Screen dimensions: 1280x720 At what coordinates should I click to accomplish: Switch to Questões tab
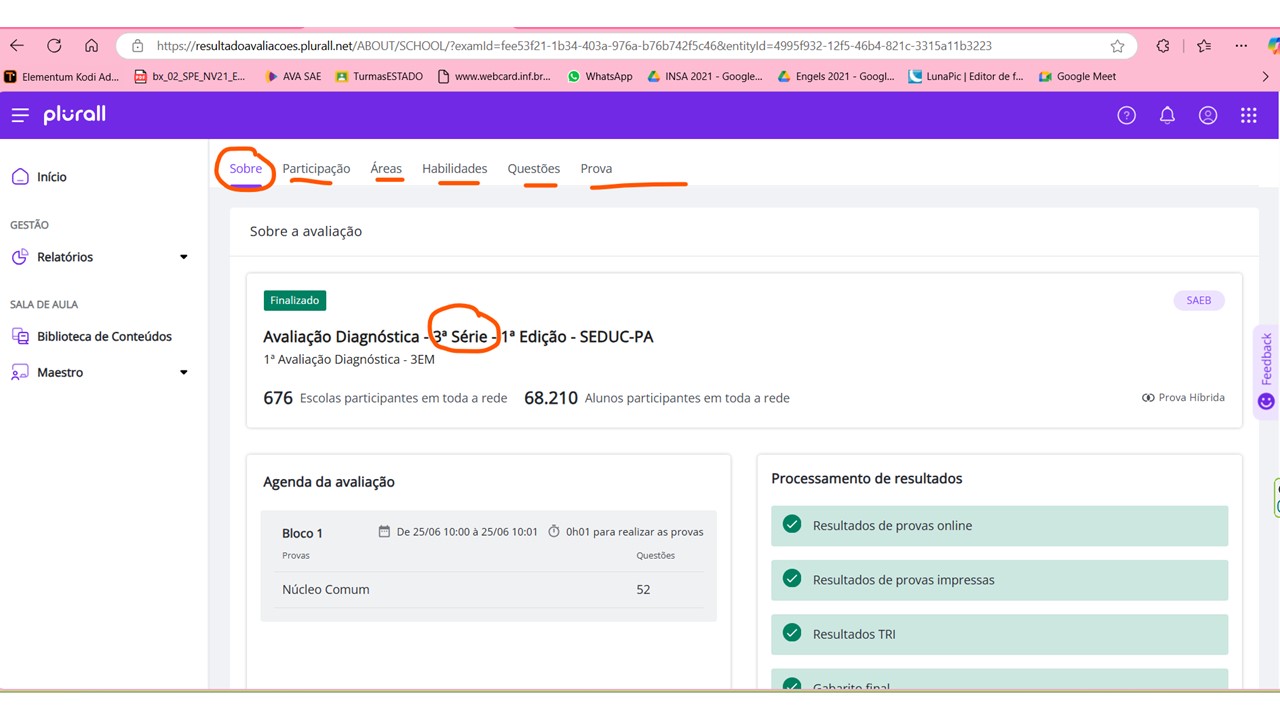(x=533, y=168)
